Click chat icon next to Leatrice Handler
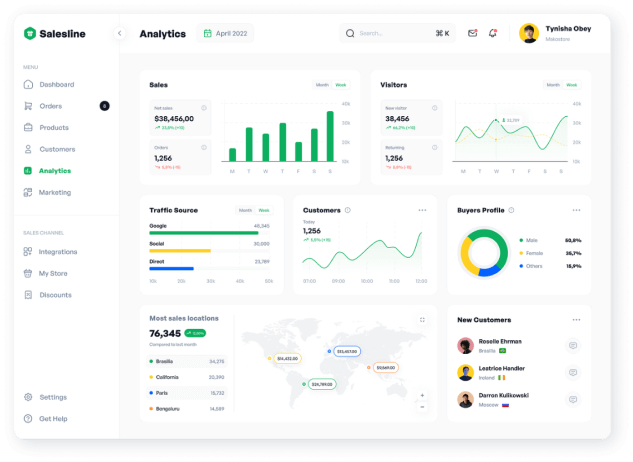 coord(573,372)
